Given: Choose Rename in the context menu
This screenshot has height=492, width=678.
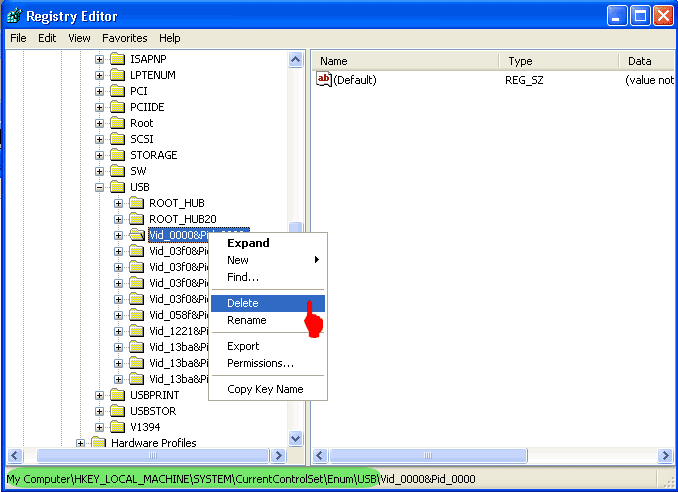Looking at the screenshot, I should pos(268,320).
